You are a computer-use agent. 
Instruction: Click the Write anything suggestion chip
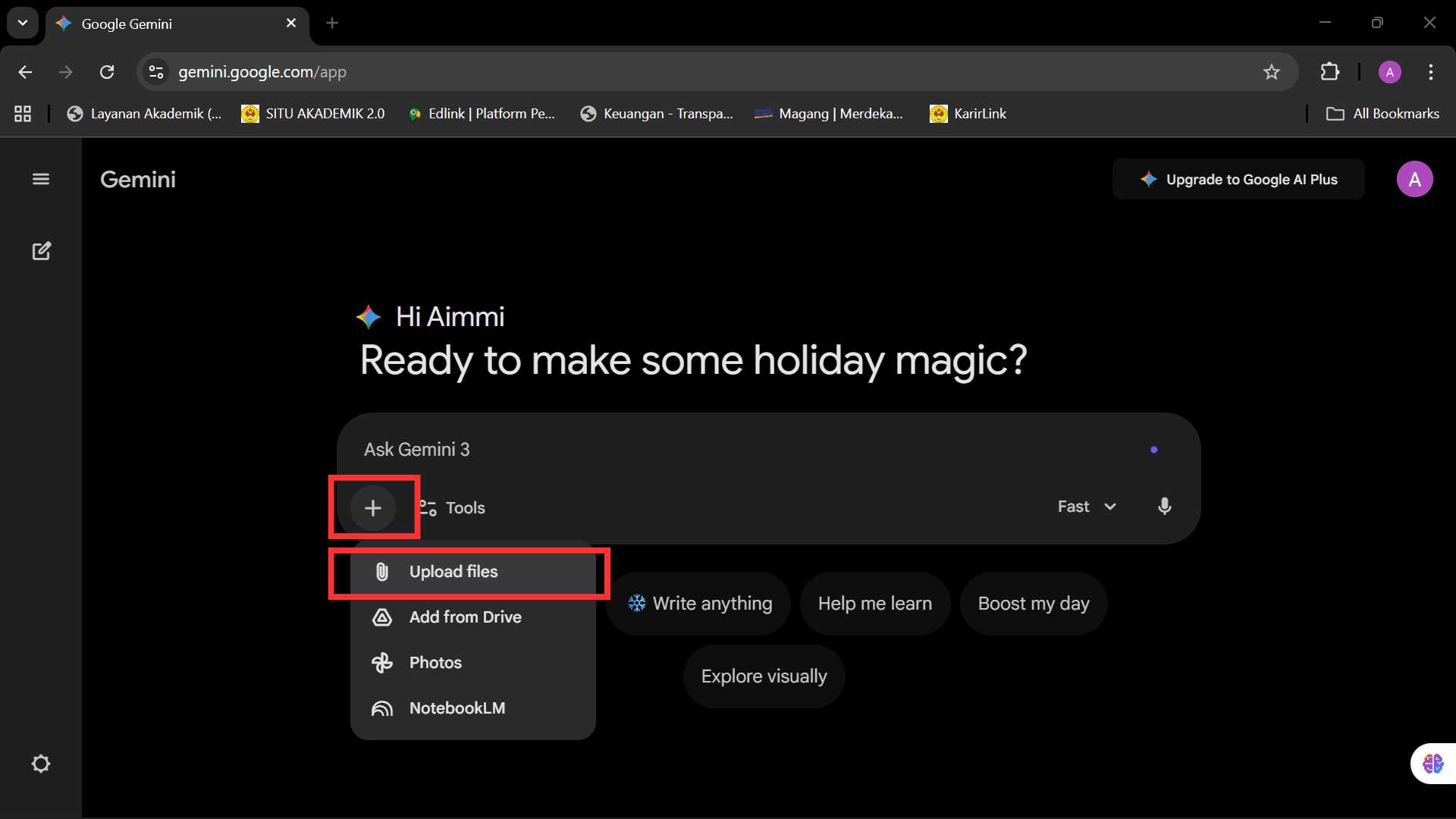point(699,604)
